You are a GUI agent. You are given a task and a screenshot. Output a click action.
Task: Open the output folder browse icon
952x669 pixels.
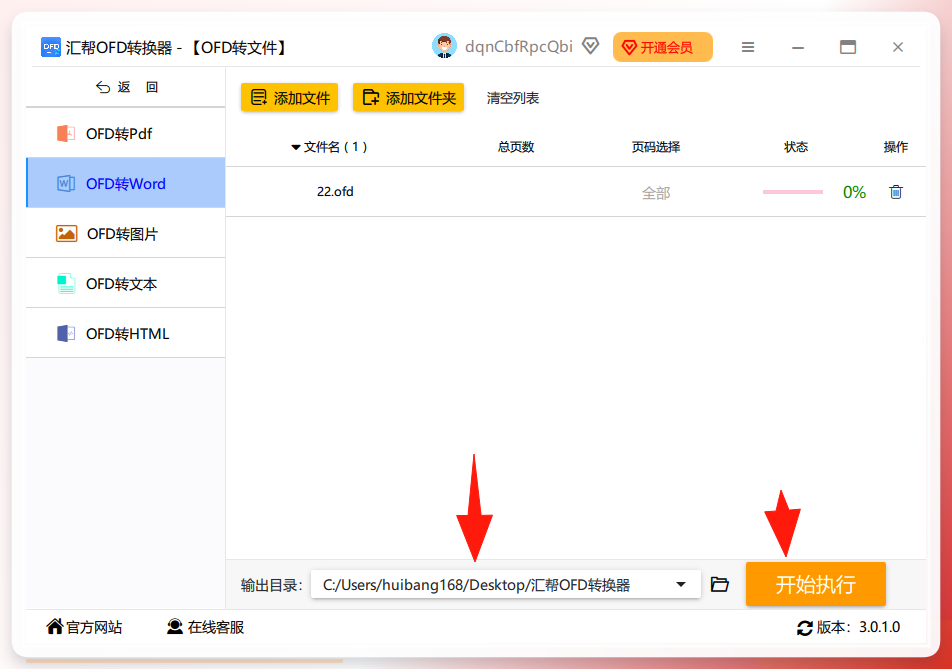point(719,585)
